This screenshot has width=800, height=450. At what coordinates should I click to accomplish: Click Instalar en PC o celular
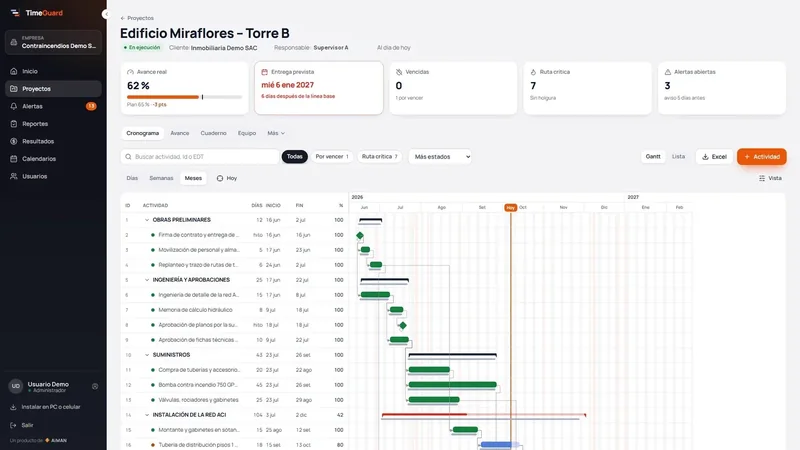click(45, 407)
